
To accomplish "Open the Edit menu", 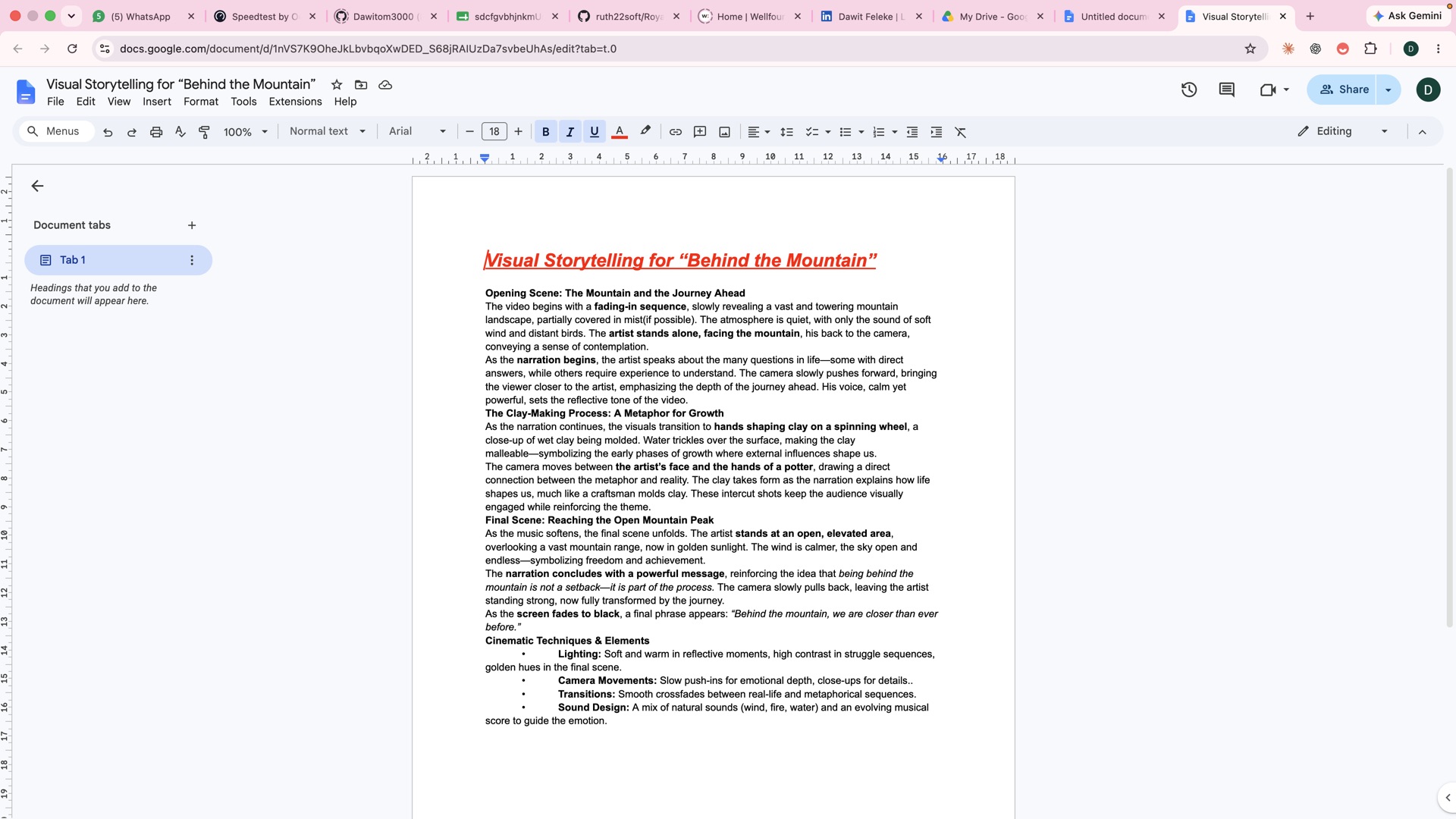I will pyautogui.click(x=86, y=102).
